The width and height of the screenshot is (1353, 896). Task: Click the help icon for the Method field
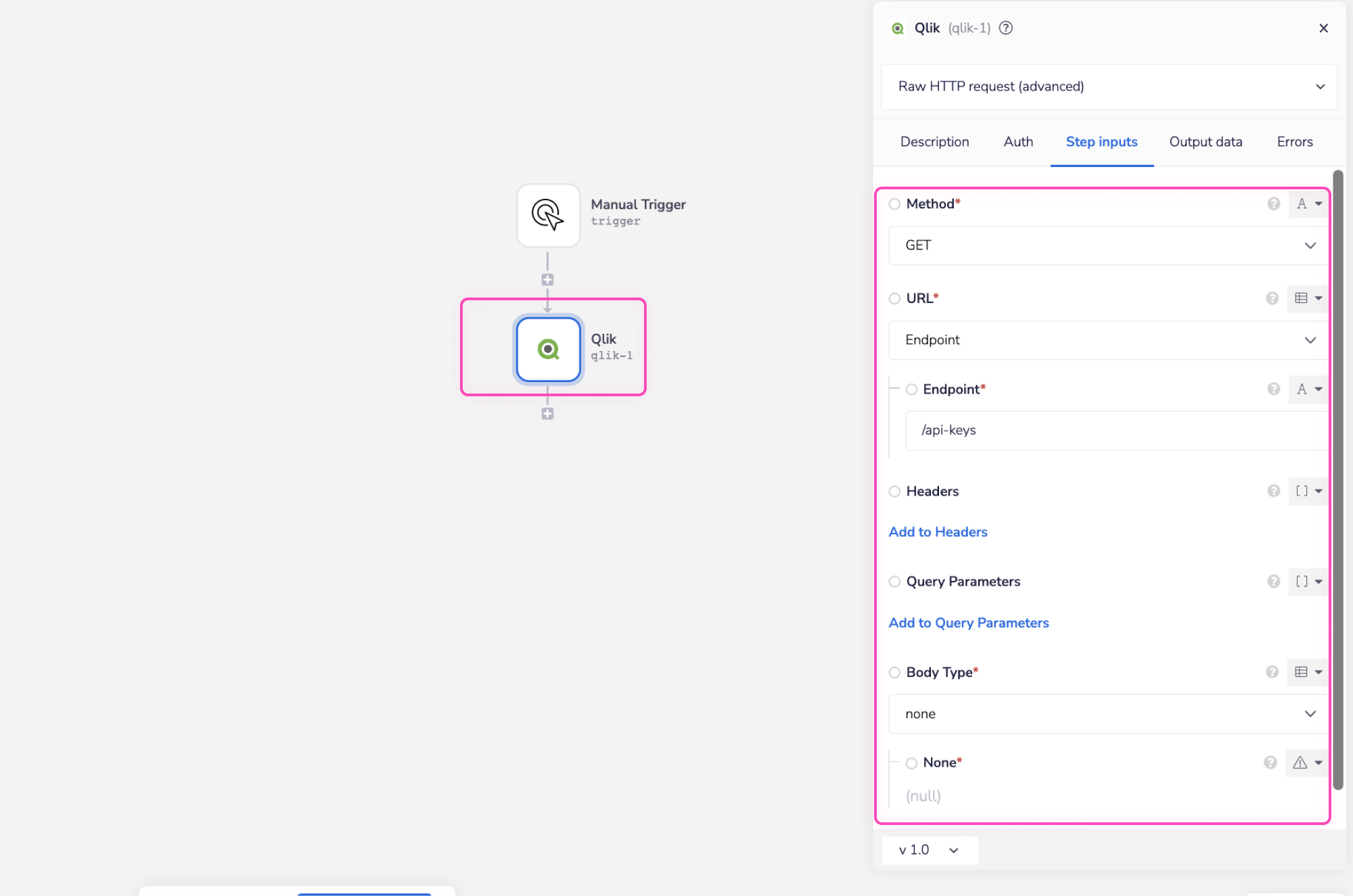click(1273, 204)
